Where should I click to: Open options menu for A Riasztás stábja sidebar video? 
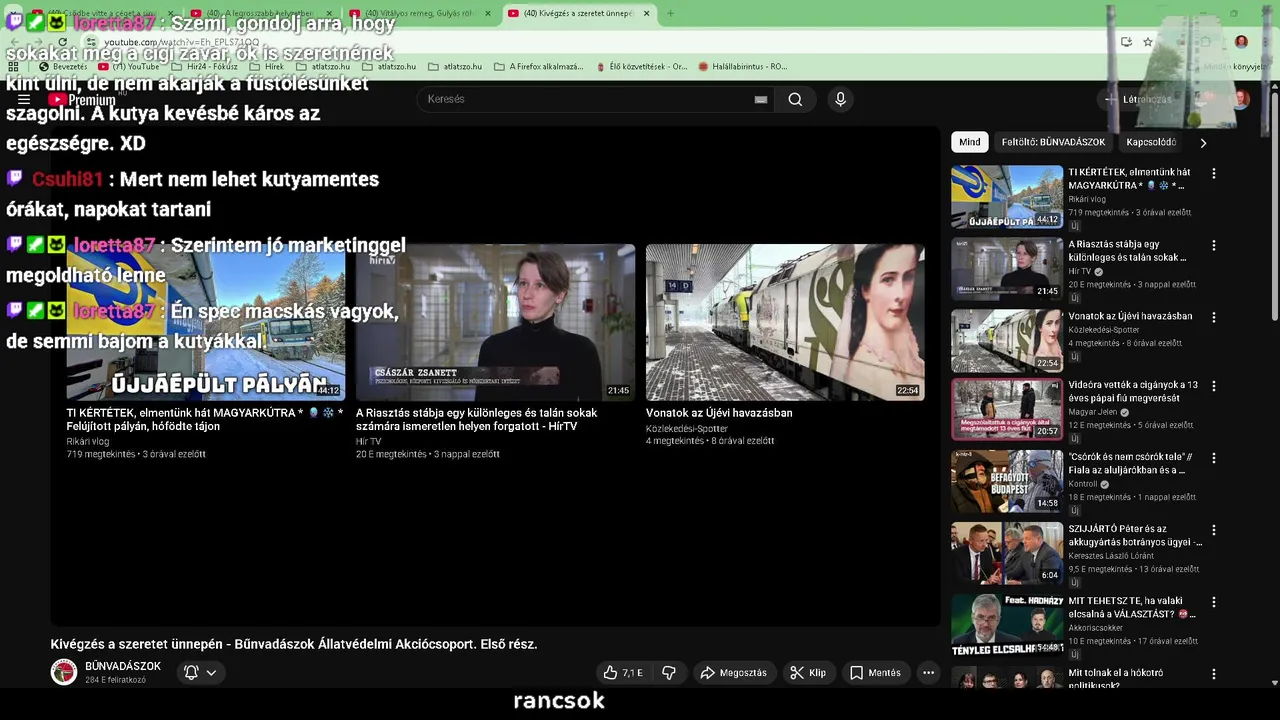coord(1214,245)
